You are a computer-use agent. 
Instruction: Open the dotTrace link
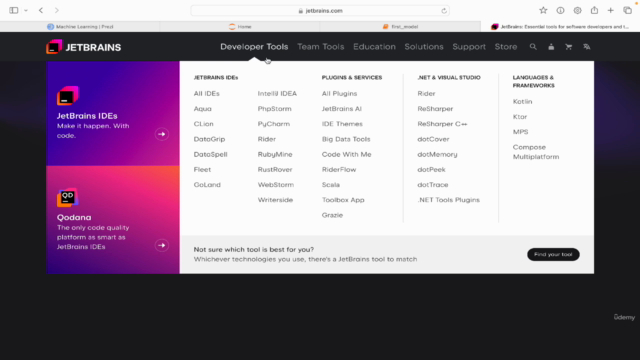[433, 185]
